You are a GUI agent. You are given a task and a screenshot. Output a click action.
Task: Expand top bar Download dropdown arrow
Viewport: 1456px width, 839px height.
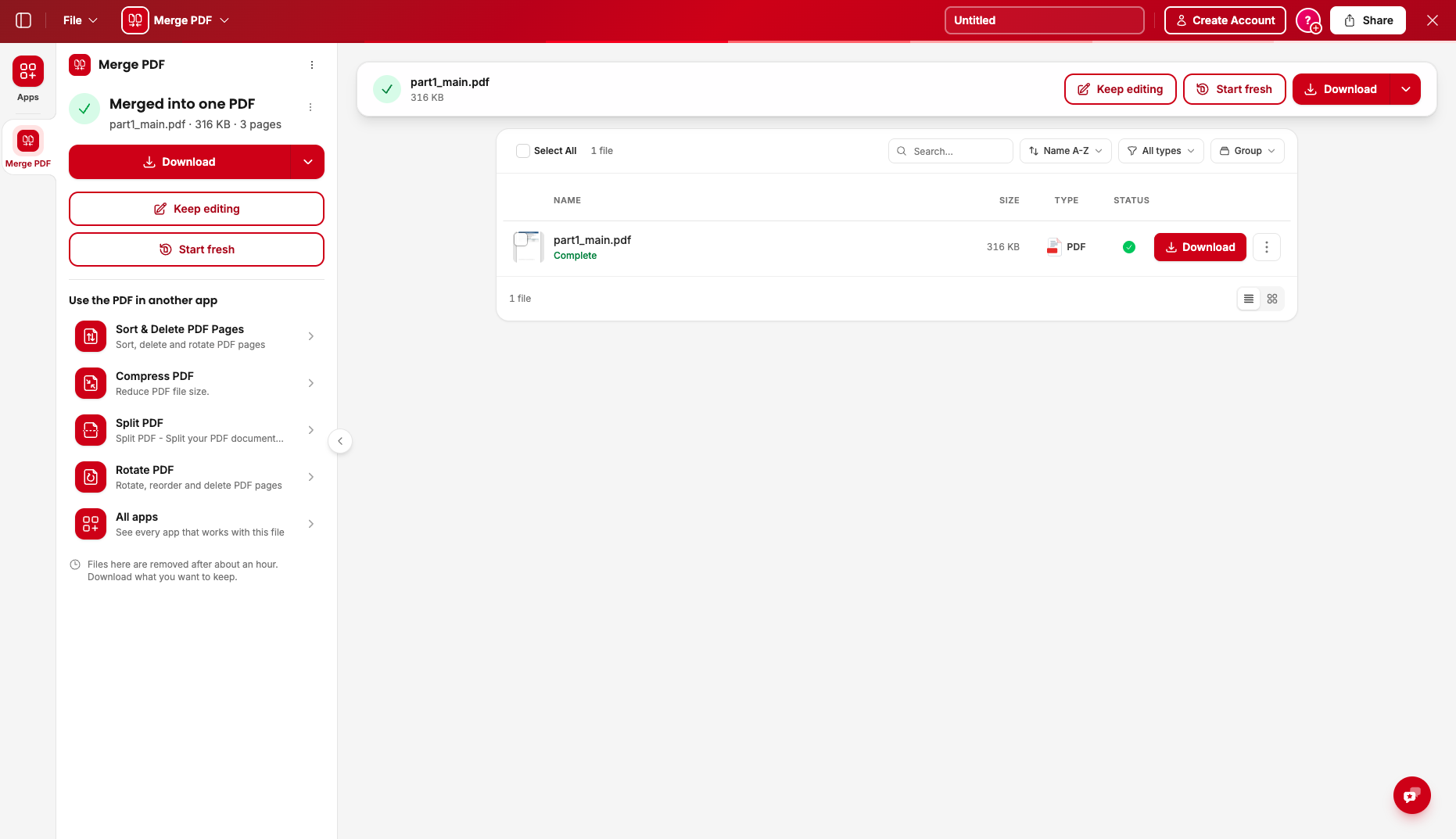pyautogui.click(x=1406, y=89)
